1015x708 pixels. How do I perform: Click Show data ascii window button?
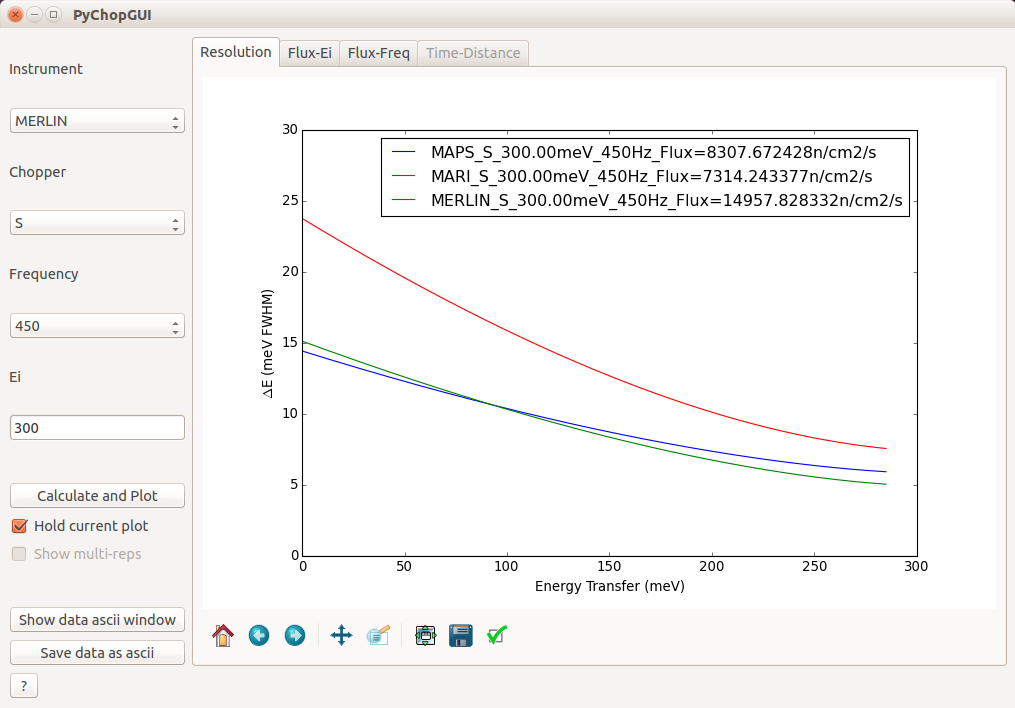coord(97,620)
